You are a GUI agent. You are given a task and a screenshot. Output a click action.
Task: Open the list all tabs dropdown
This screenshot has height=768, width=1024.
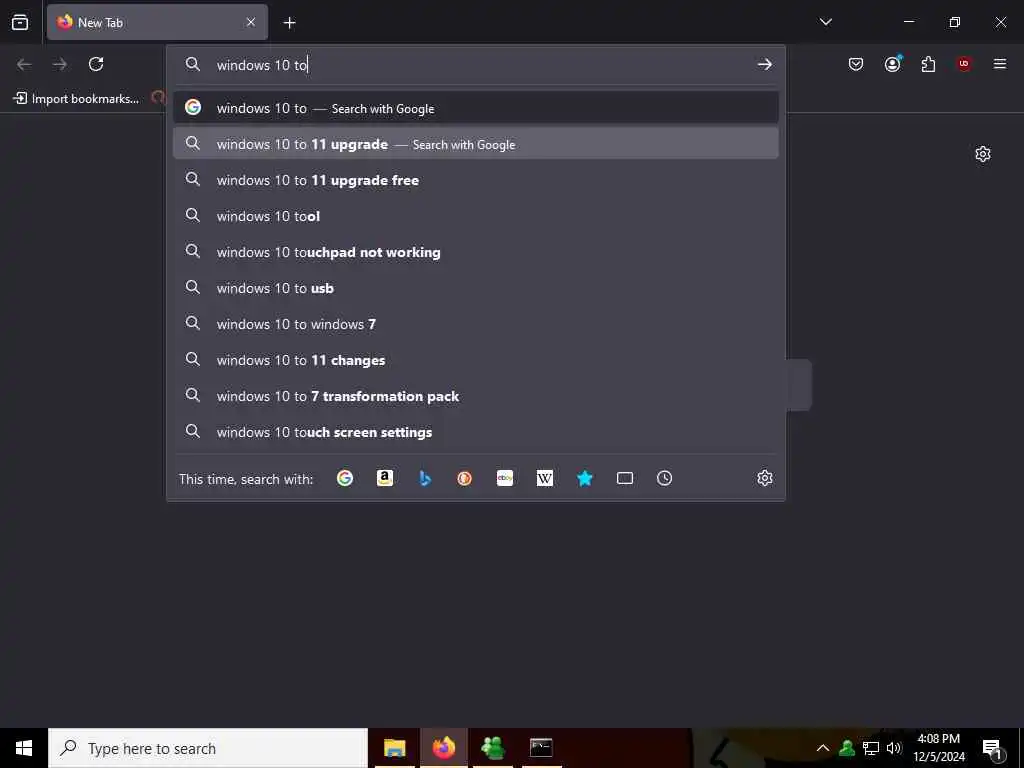(x=825, y=22)
